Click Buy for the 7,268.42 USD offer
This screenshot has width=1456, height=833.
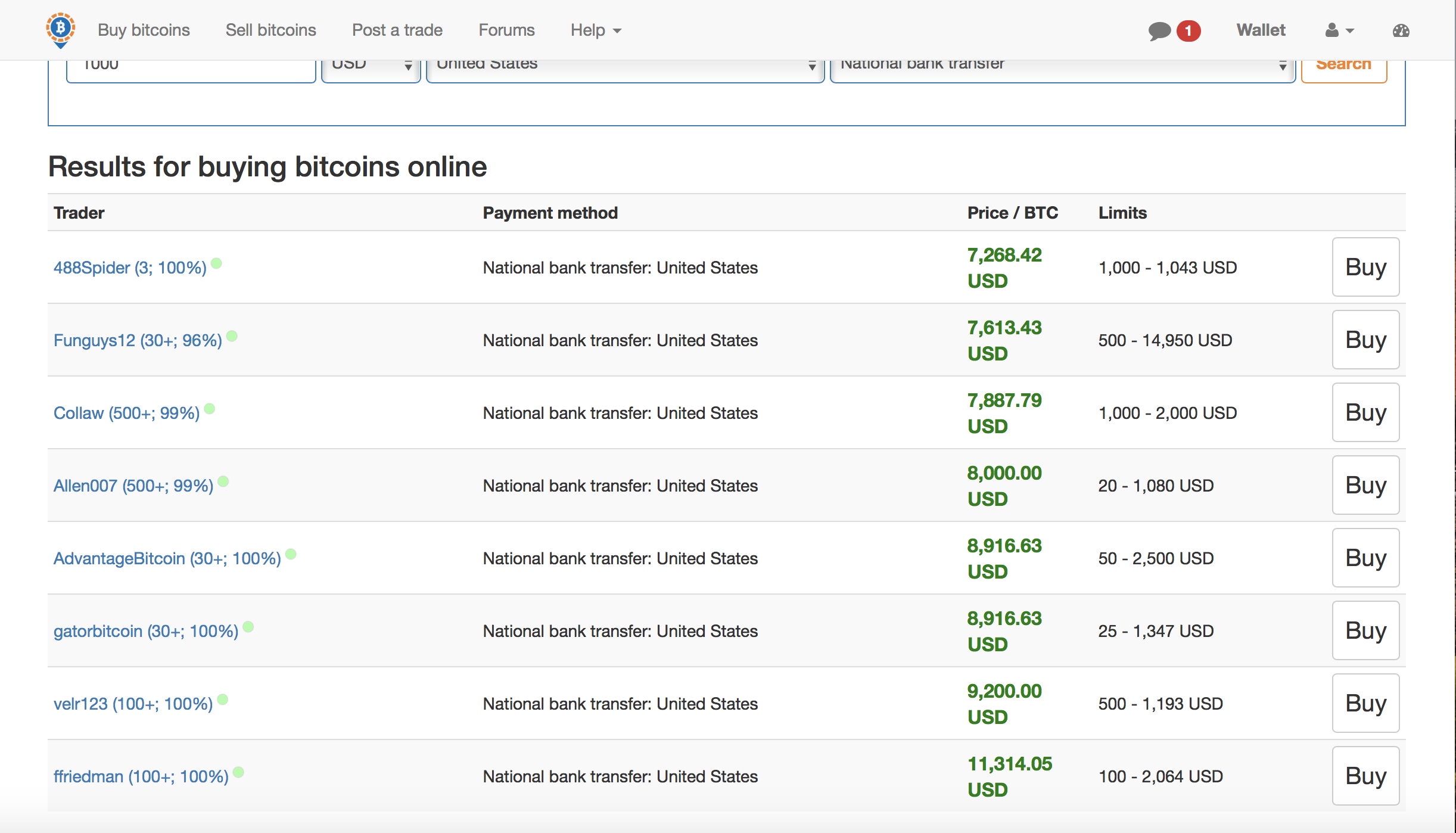(1365, 267)
